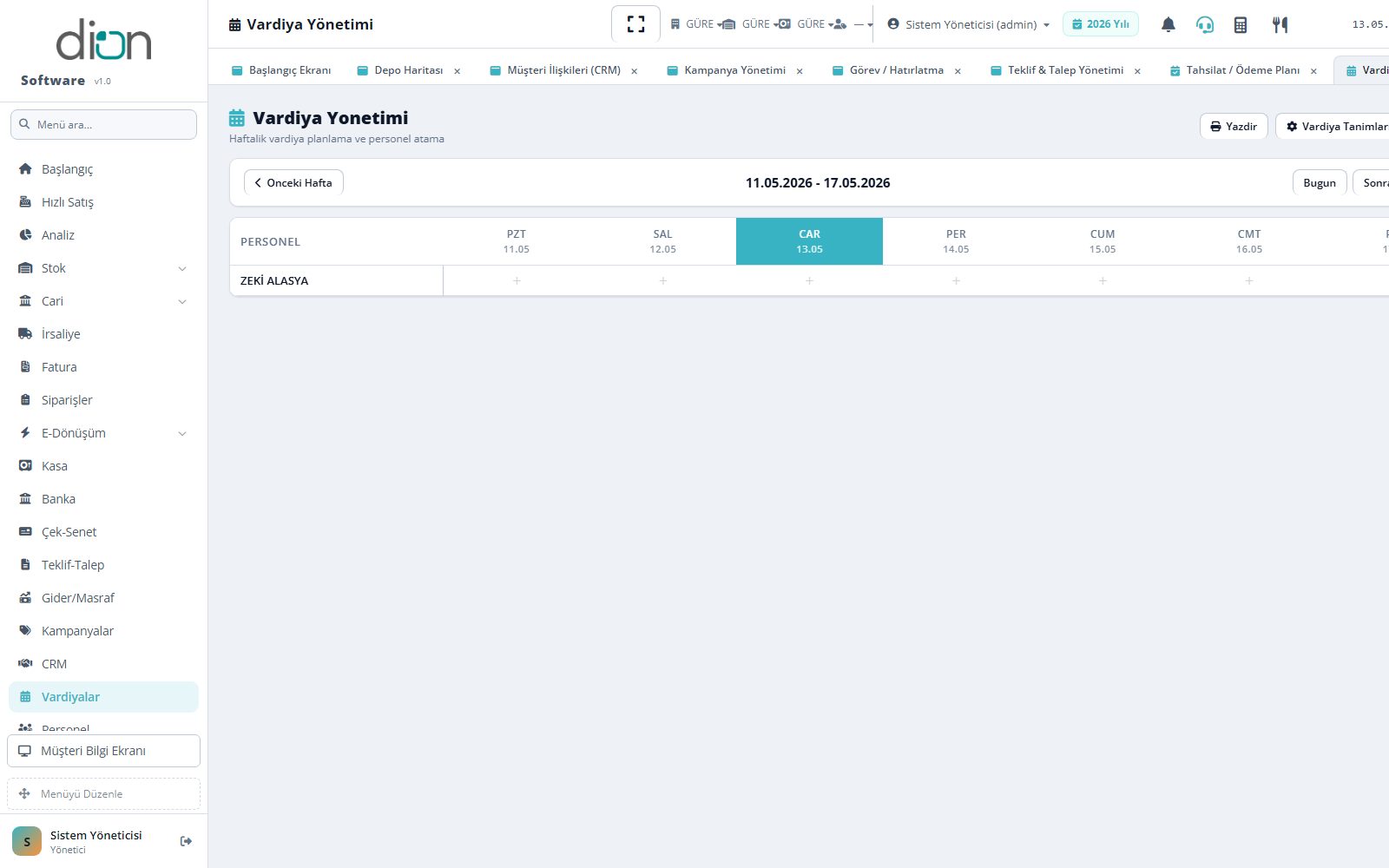Screen dimensions: 1389x868
Task: Switch to Teklif & Talep Yönetimi tab
Action: [1057, 70]
